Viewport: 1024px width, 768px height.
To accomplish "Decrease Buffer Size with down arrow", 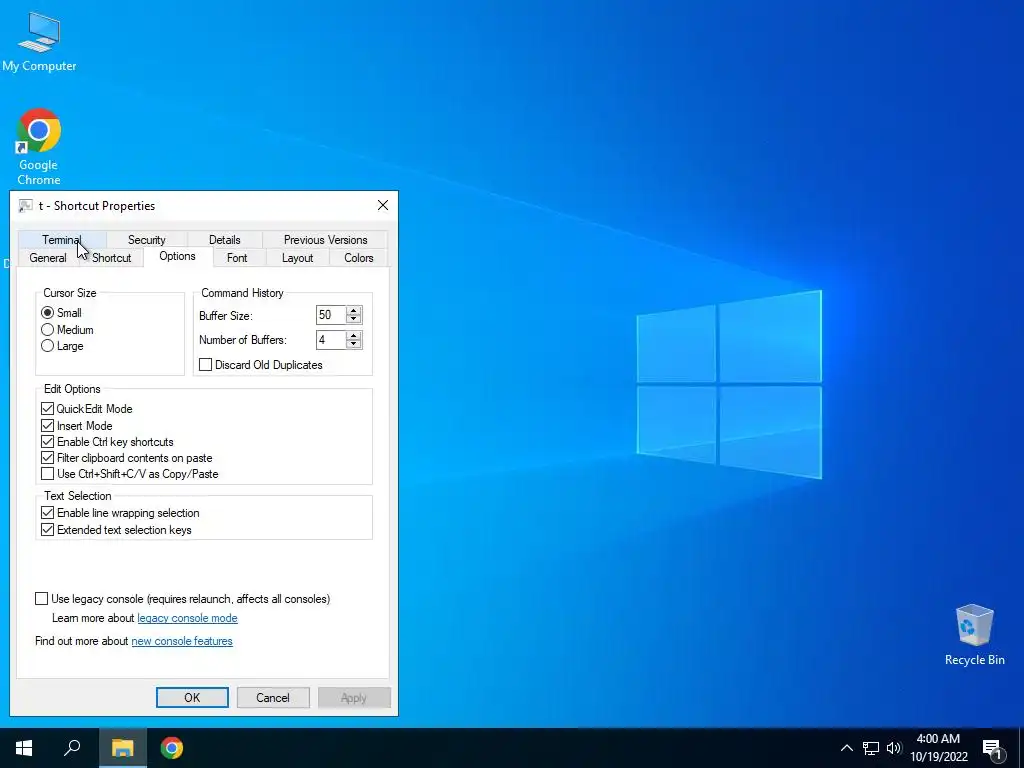I will coord(354,319).
